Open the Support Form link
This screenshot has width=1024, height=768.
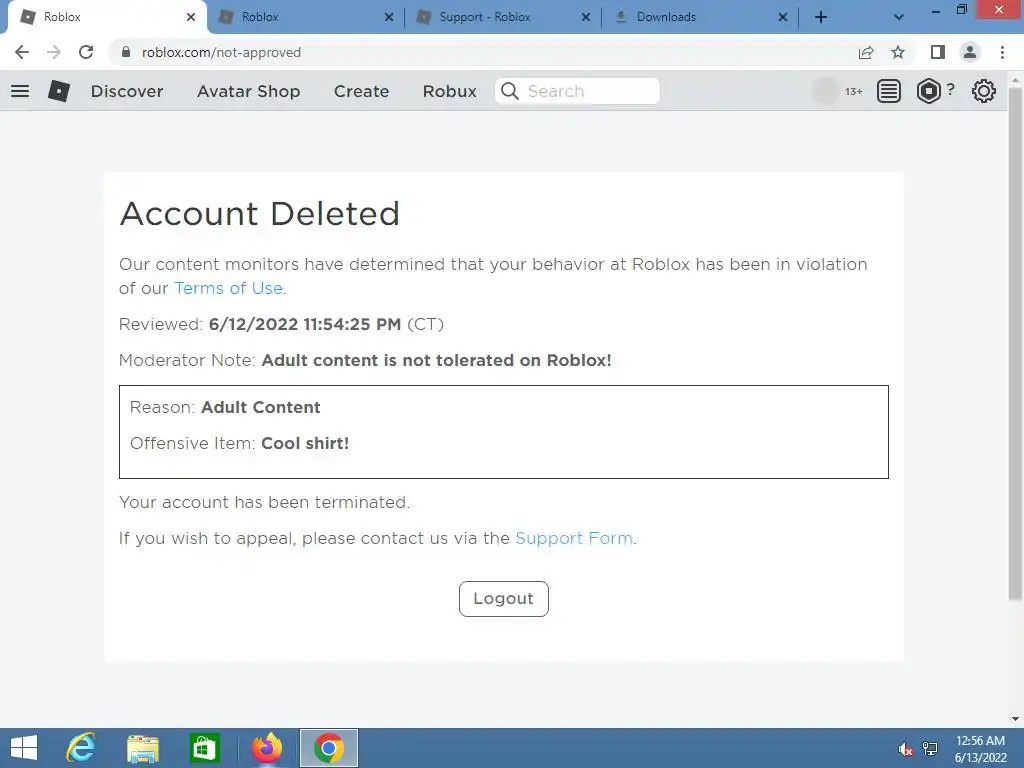(574, 538)
